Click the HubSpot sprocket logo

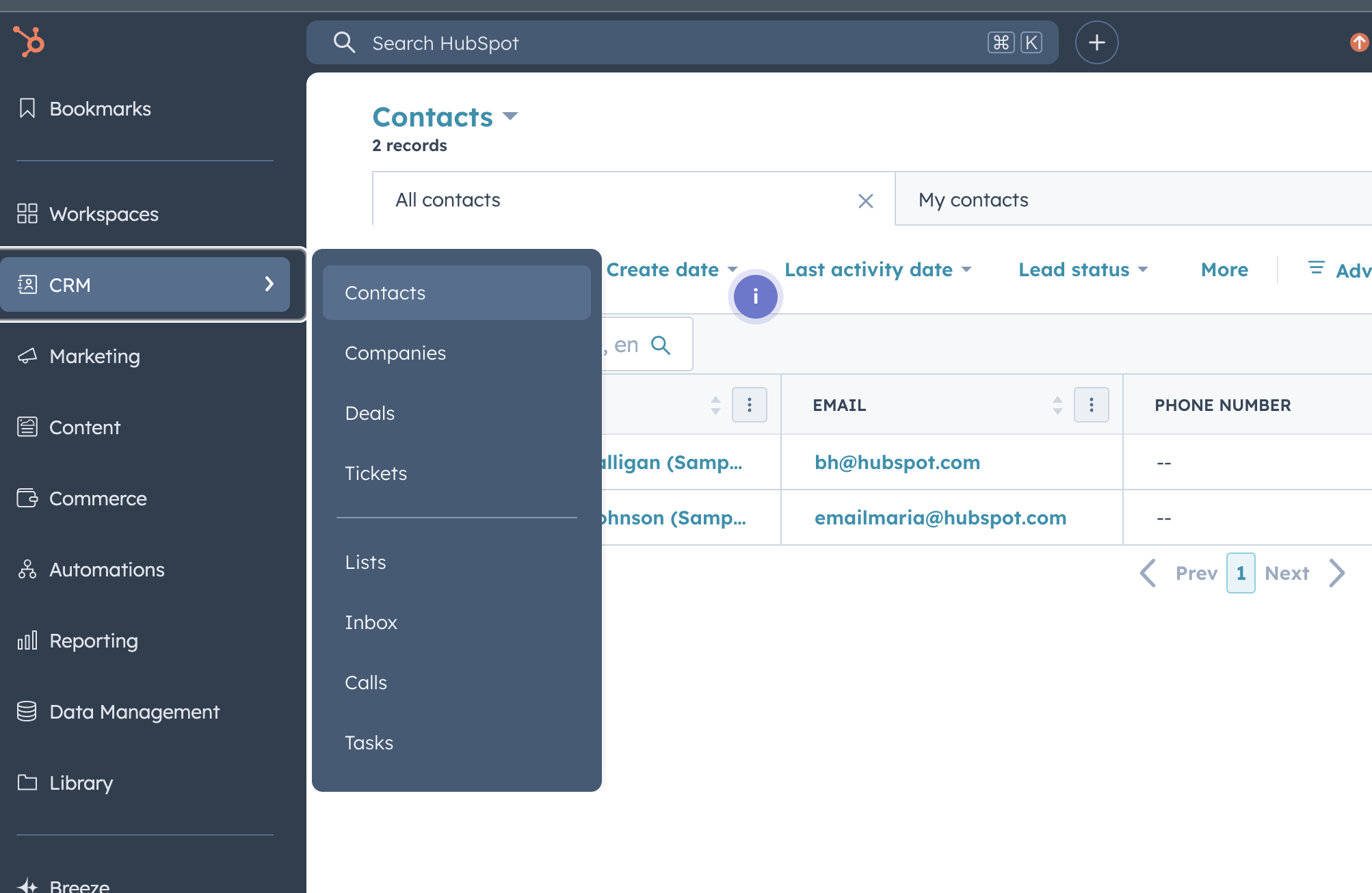29,41
